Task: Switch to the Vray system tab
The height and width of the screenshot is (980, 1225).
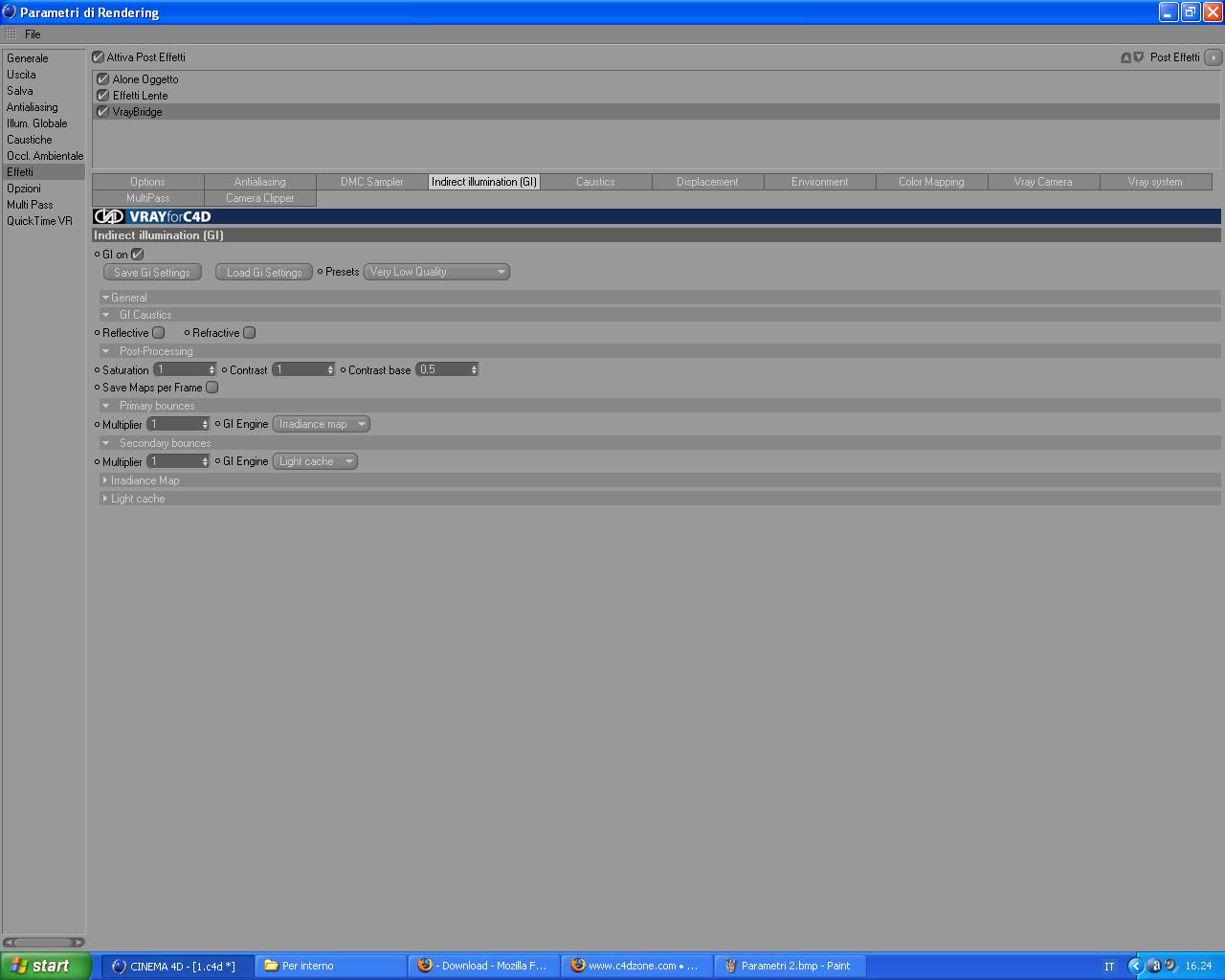Action: click(1155, 182)
